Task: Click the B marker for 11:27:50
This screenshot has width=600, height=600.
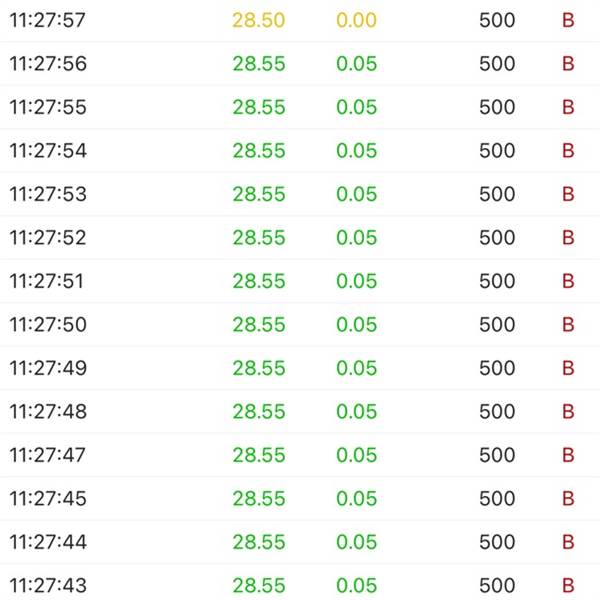Action: coord(568,324)
